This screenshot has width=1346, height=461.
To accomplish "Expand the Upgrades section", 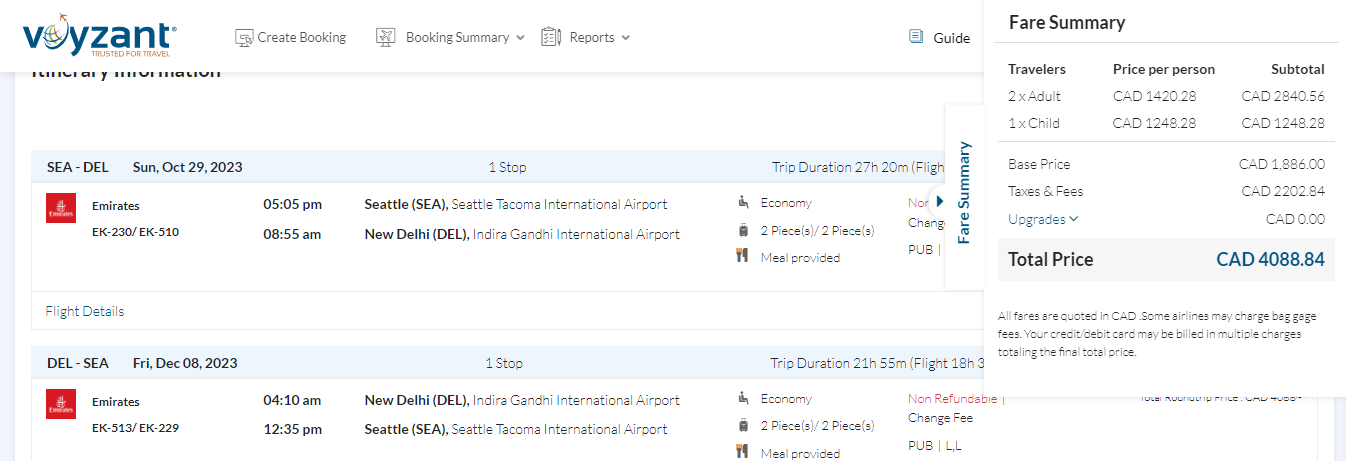I will pos(1043,219).
